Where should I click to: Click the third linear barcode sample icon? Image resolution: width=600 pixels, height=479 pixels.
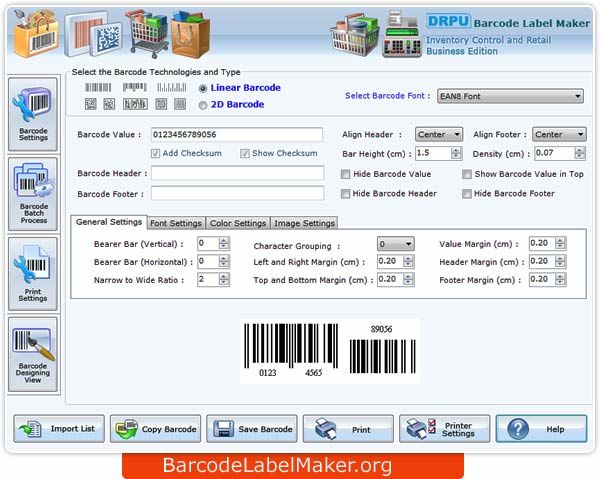point(171,88)
